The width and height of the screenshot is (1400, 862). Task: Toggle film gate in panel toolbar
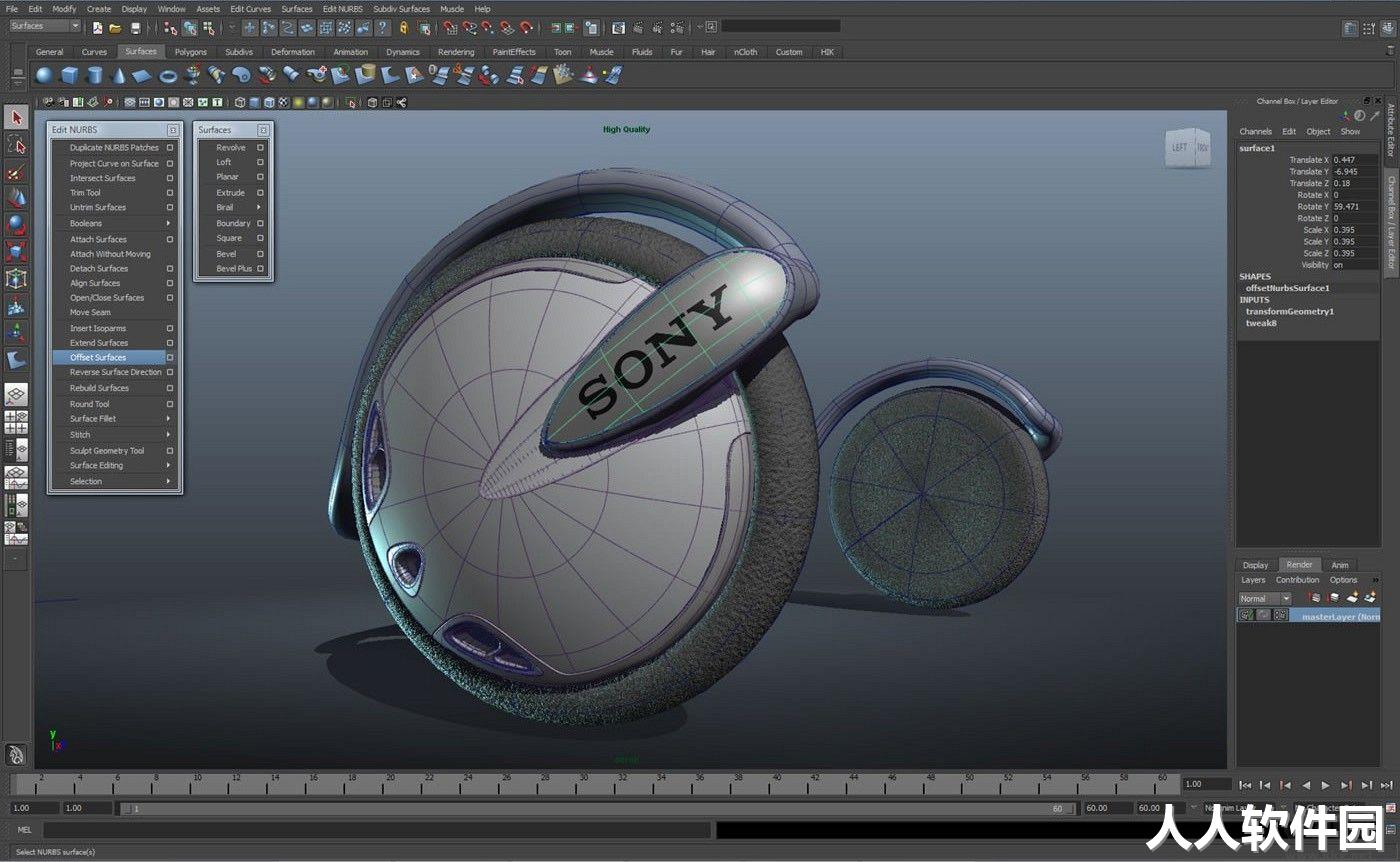[x=144, y=102]
